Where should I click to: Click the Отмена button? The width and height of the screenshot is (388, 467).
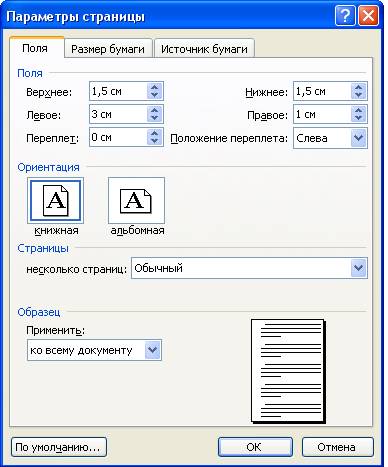click(x=337, y=447)
